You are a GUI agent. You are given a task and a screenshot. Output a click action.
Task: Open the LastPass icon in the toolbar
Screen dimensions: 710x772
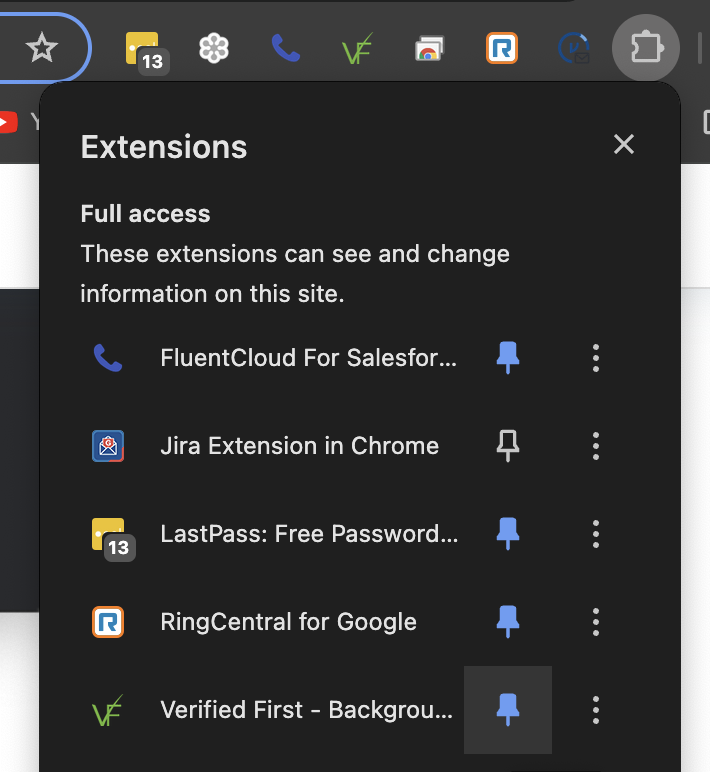click(146, 53)
